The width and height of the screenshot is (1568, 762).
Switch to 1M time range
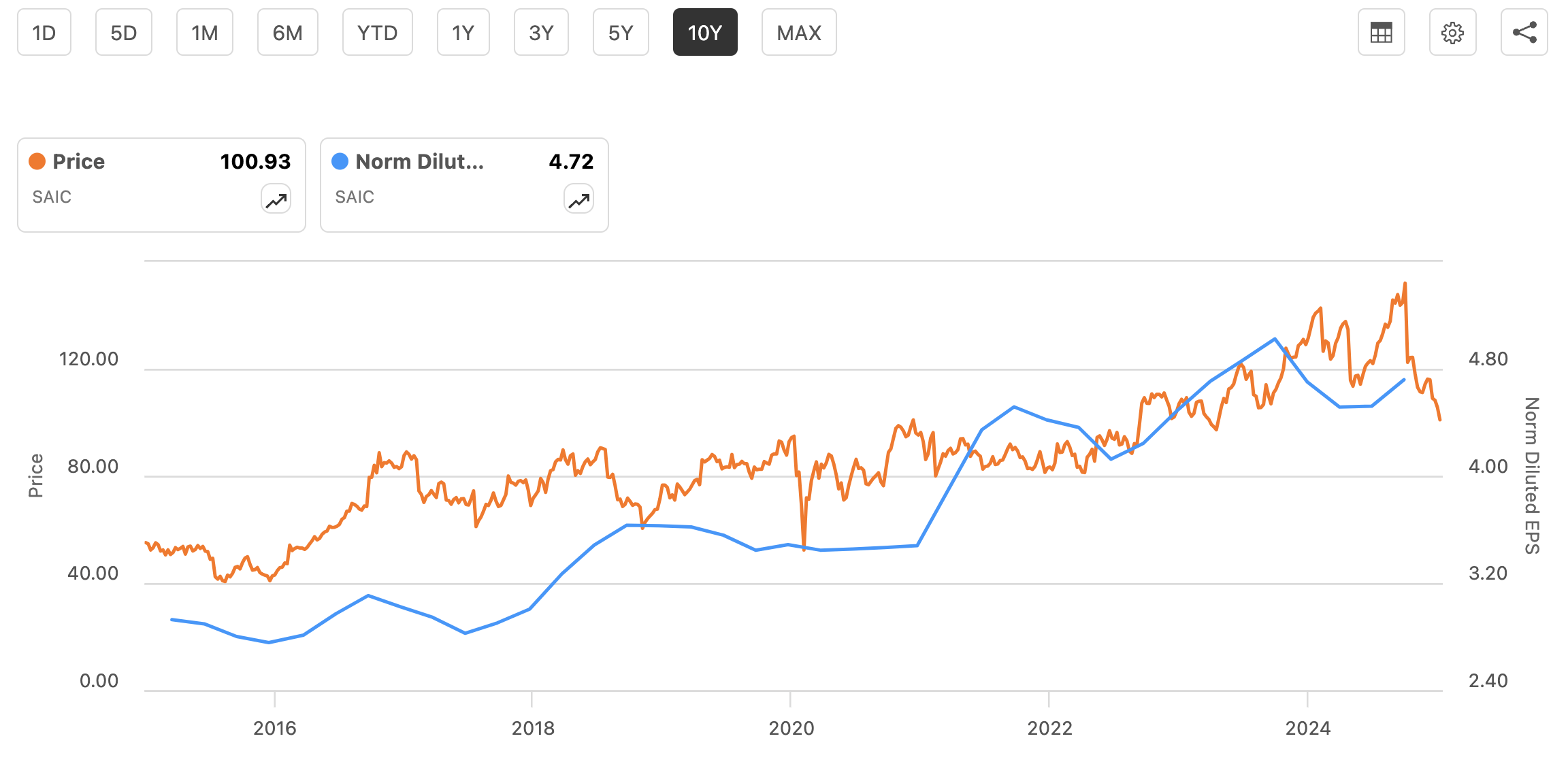[204, 33]
